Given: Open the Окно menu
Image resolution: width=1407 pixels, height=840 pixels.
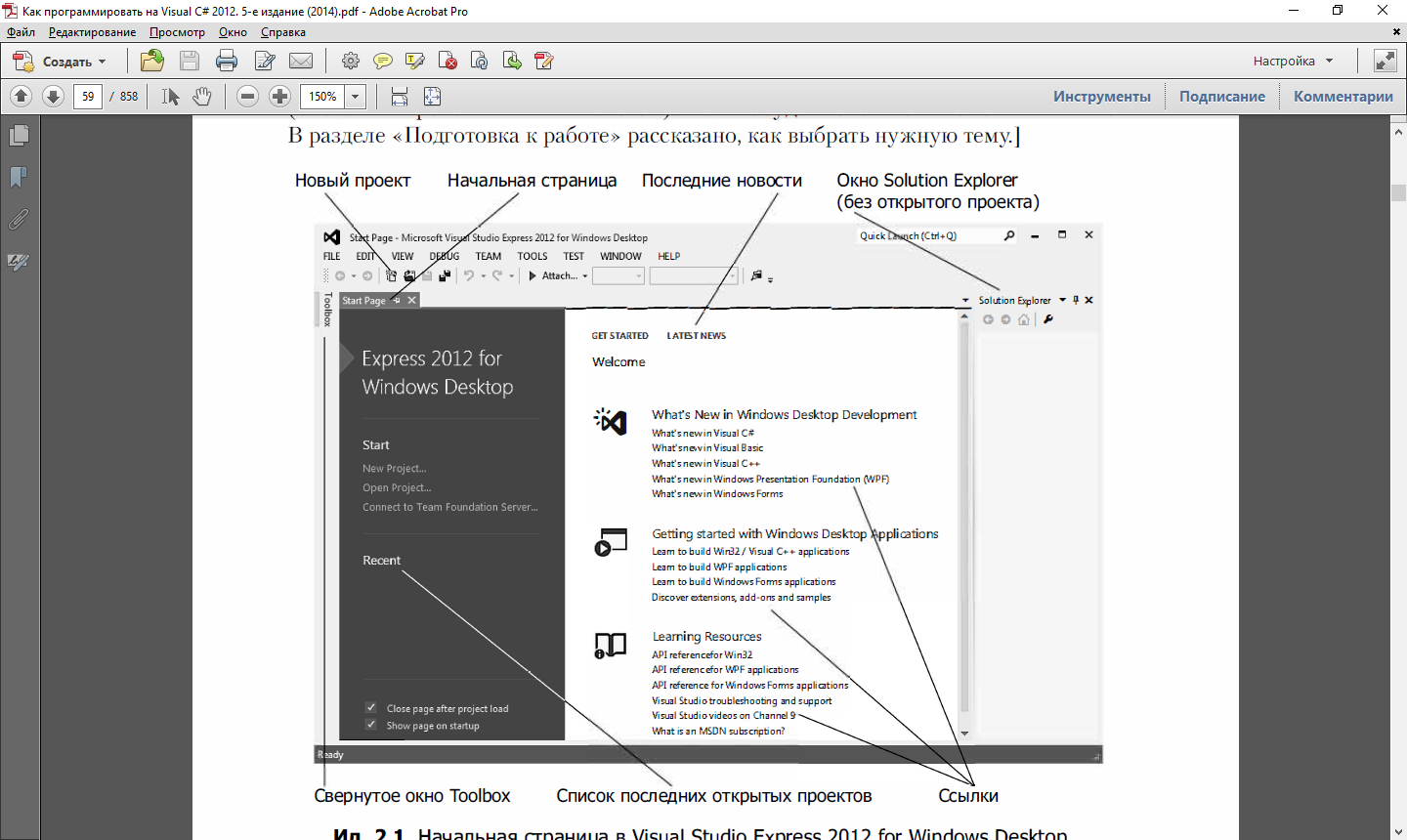Looking at the screenshot, I should 233,32.
